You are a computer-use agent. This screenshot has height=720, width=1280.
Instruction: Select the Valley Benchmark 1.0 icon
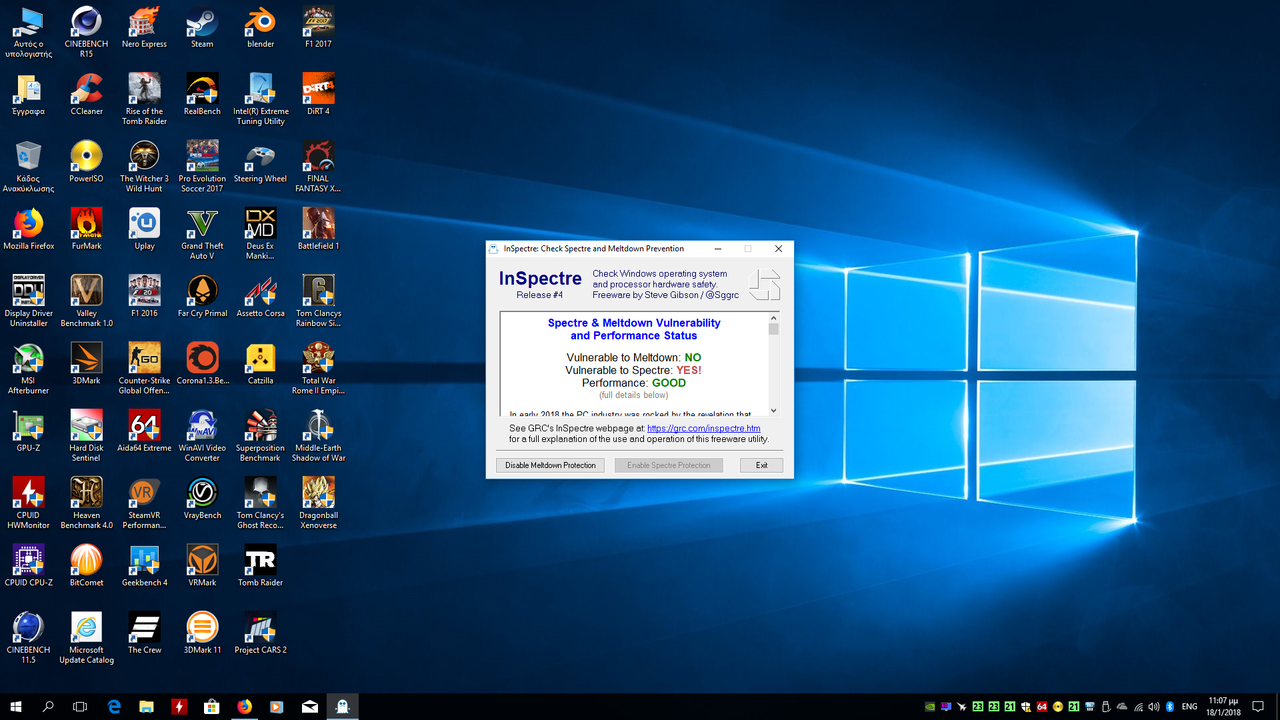pos(86,301)
